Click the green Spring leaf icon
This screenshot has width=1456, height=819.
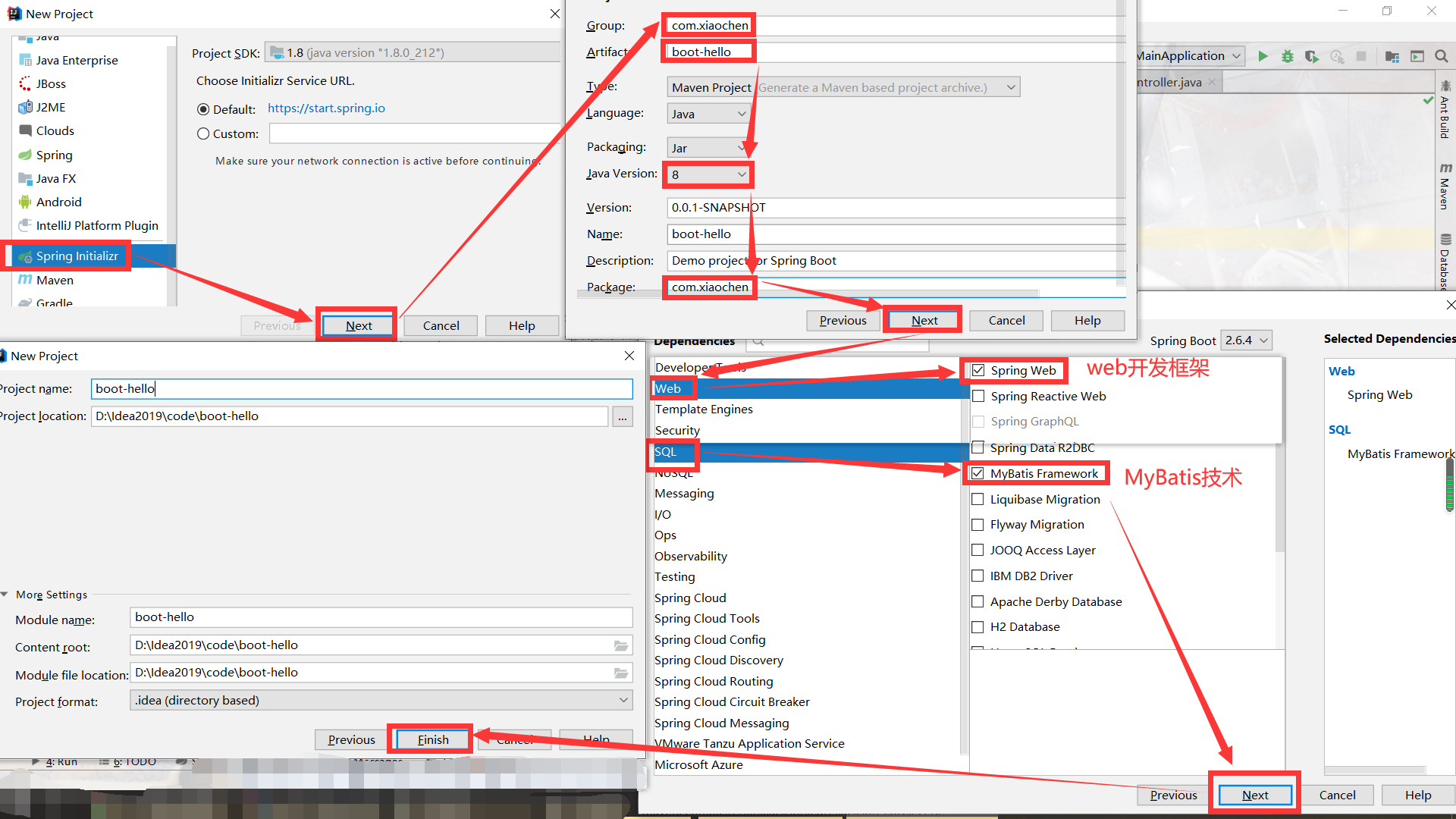click(x=25, y=155)
